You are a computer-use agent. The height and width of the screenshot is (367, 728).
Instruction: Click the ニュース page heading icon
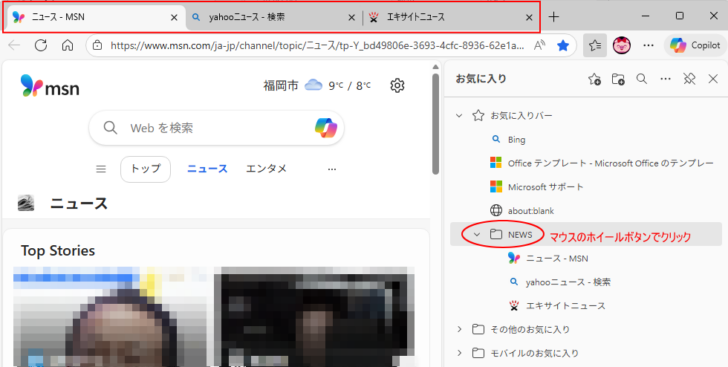(x=26, y=203)
